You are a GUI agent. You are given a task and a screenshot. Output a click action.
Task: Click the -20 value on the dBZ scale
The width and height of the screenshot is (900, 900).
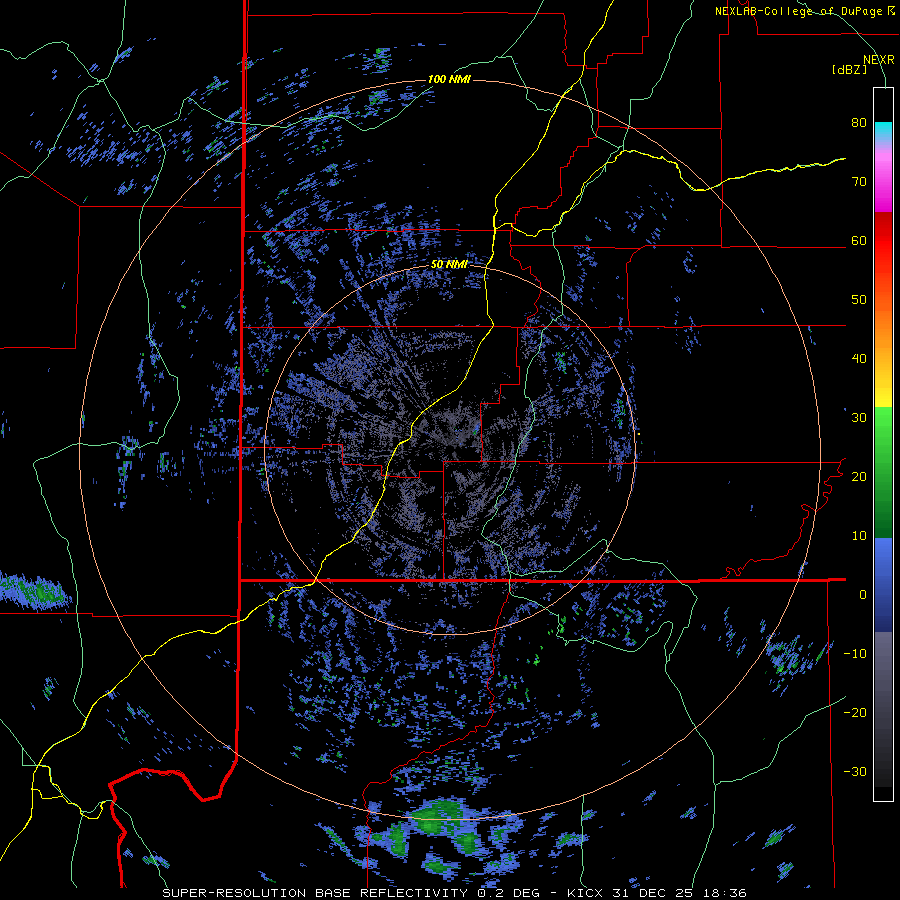coord(855,712)
